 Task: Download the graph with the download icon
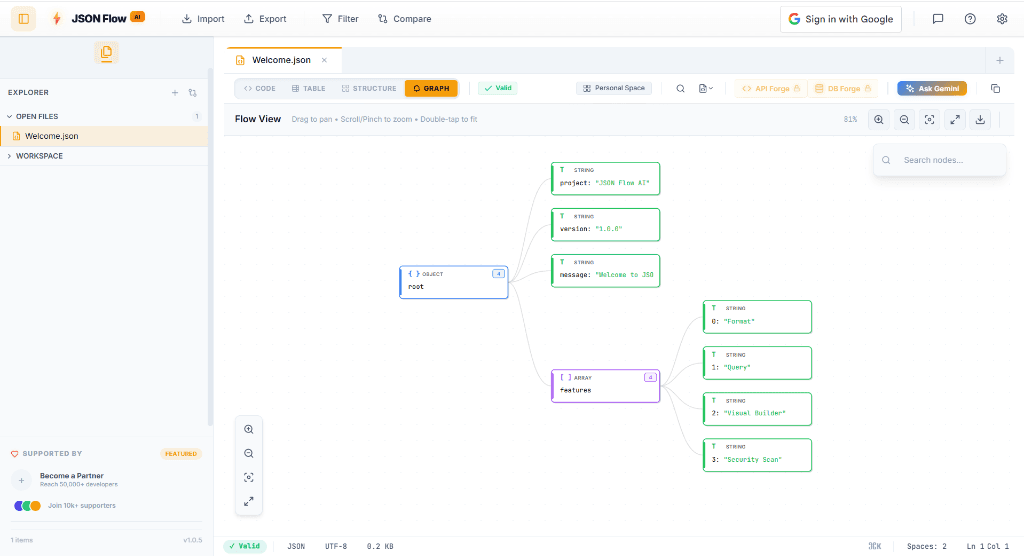[x=980, y=120]
